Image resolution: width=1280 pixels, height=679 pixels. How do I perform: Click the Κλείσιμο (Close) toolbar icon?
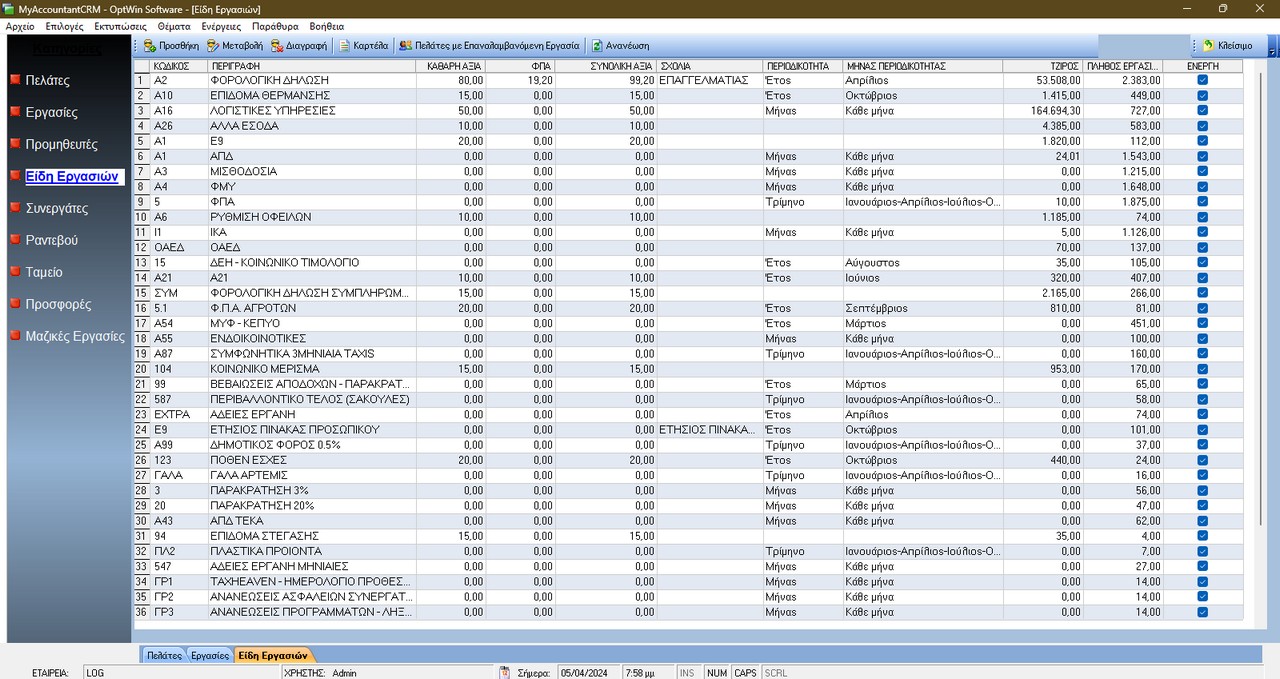coord(1209,46)
